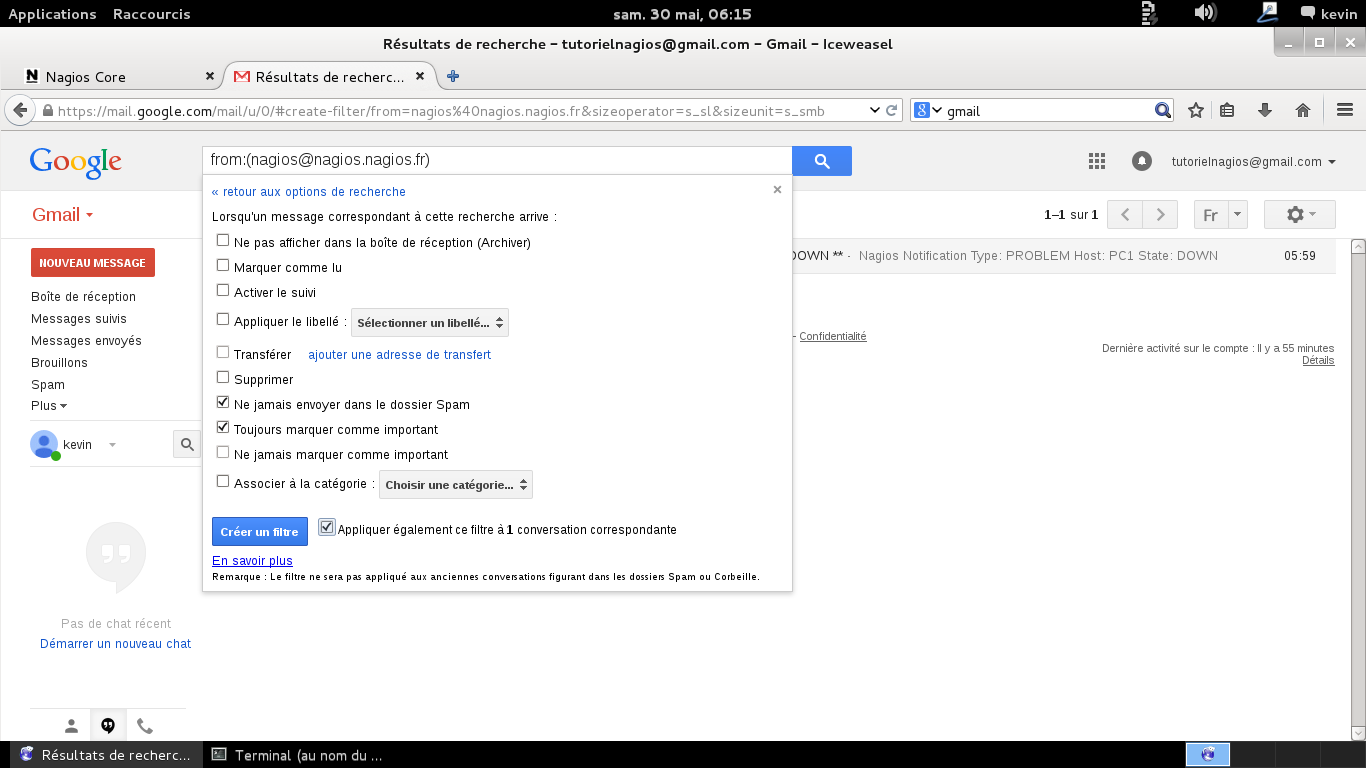
Task: Show Hangouts conversations quote icon
Action: 108,726
